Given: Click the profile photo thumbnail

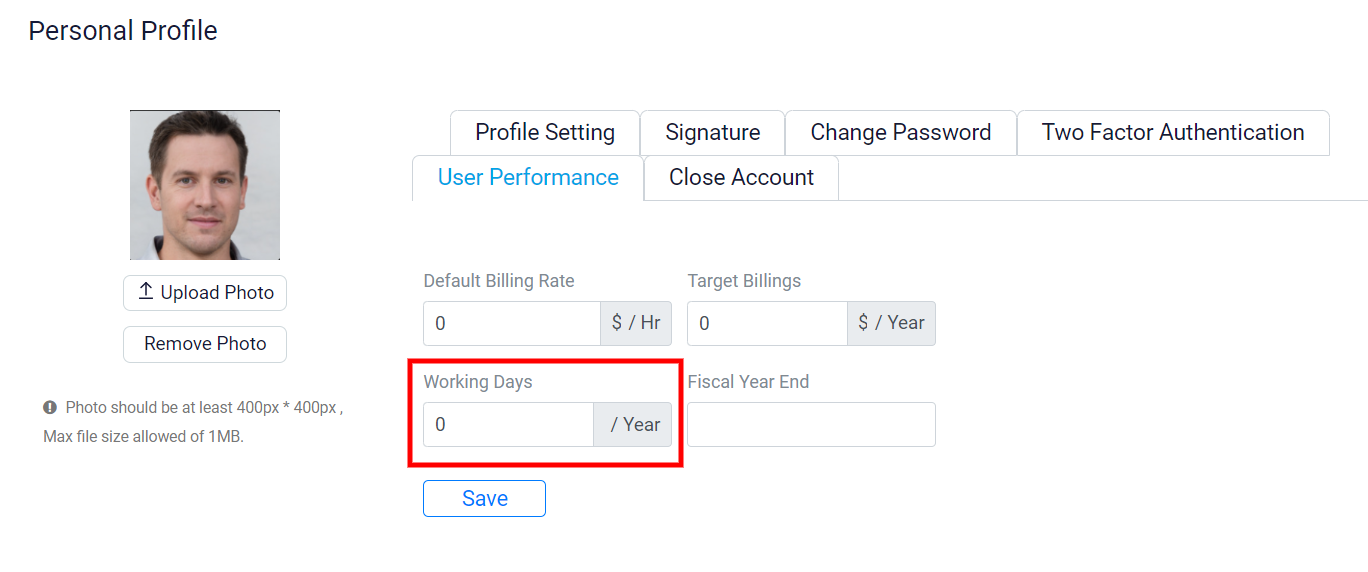Looking at the screenshot, I should point(205,185).
